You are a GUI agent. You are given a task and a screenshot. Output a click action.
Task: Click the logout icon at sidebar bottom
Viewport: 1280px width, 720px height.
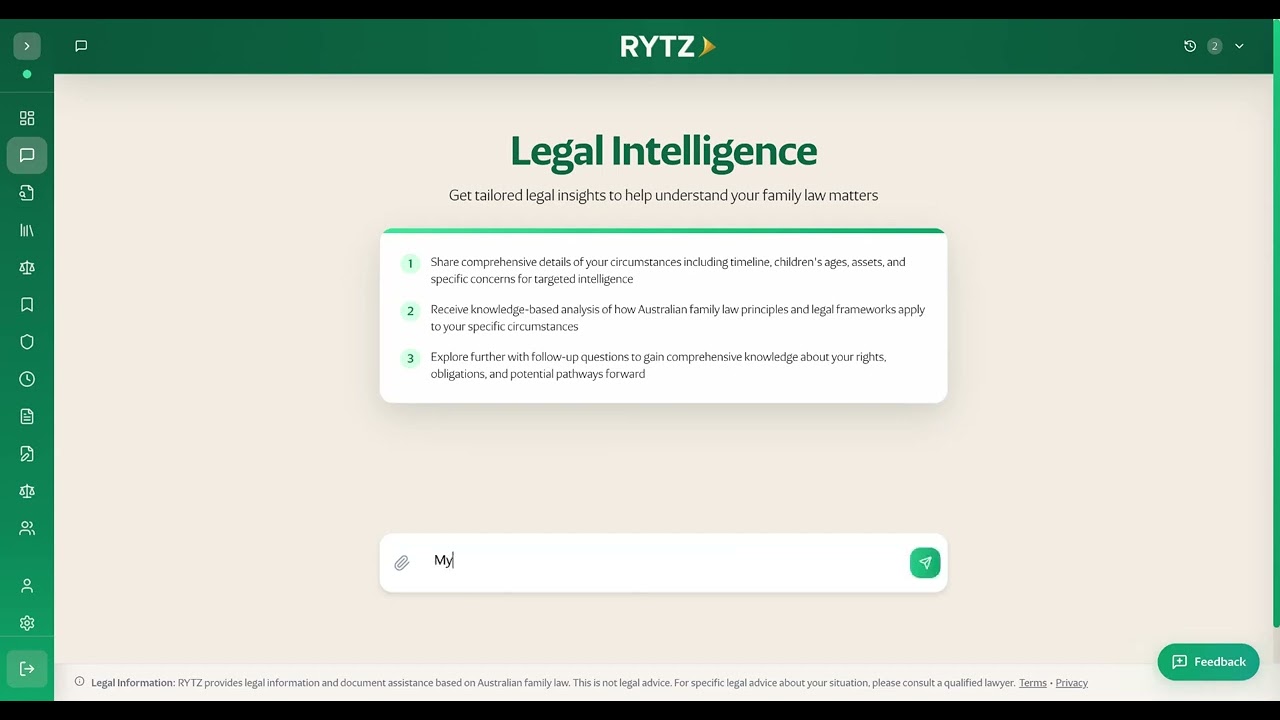[27, 669]
